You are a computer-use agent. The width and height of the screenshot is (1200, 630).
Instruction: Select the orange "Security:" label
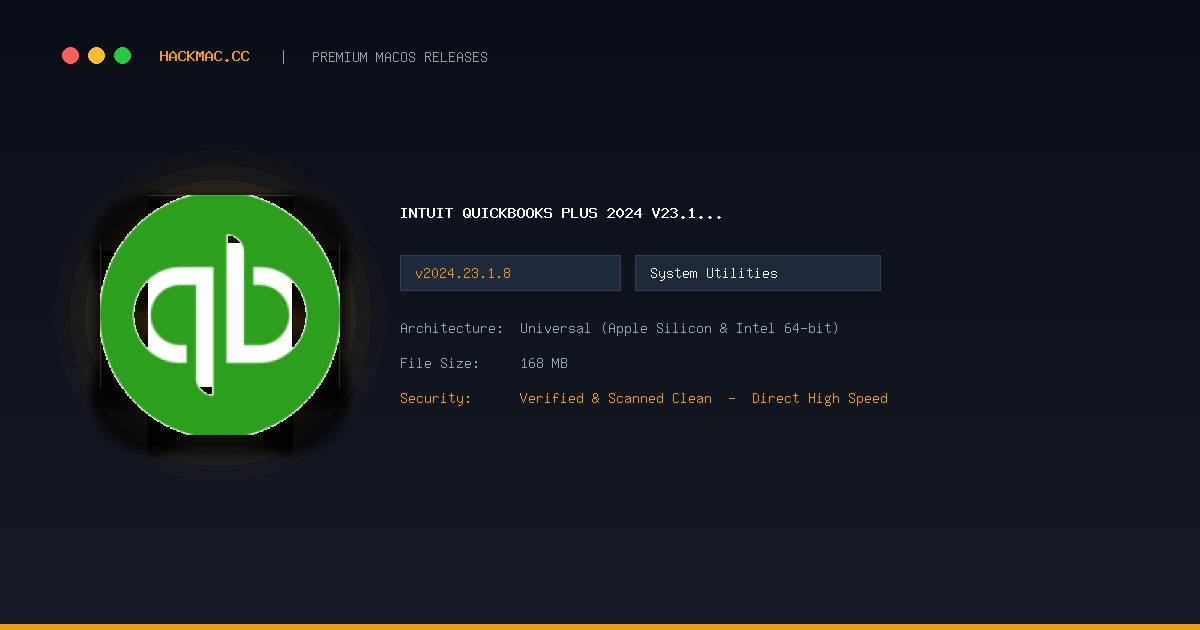tap(436, 398)
